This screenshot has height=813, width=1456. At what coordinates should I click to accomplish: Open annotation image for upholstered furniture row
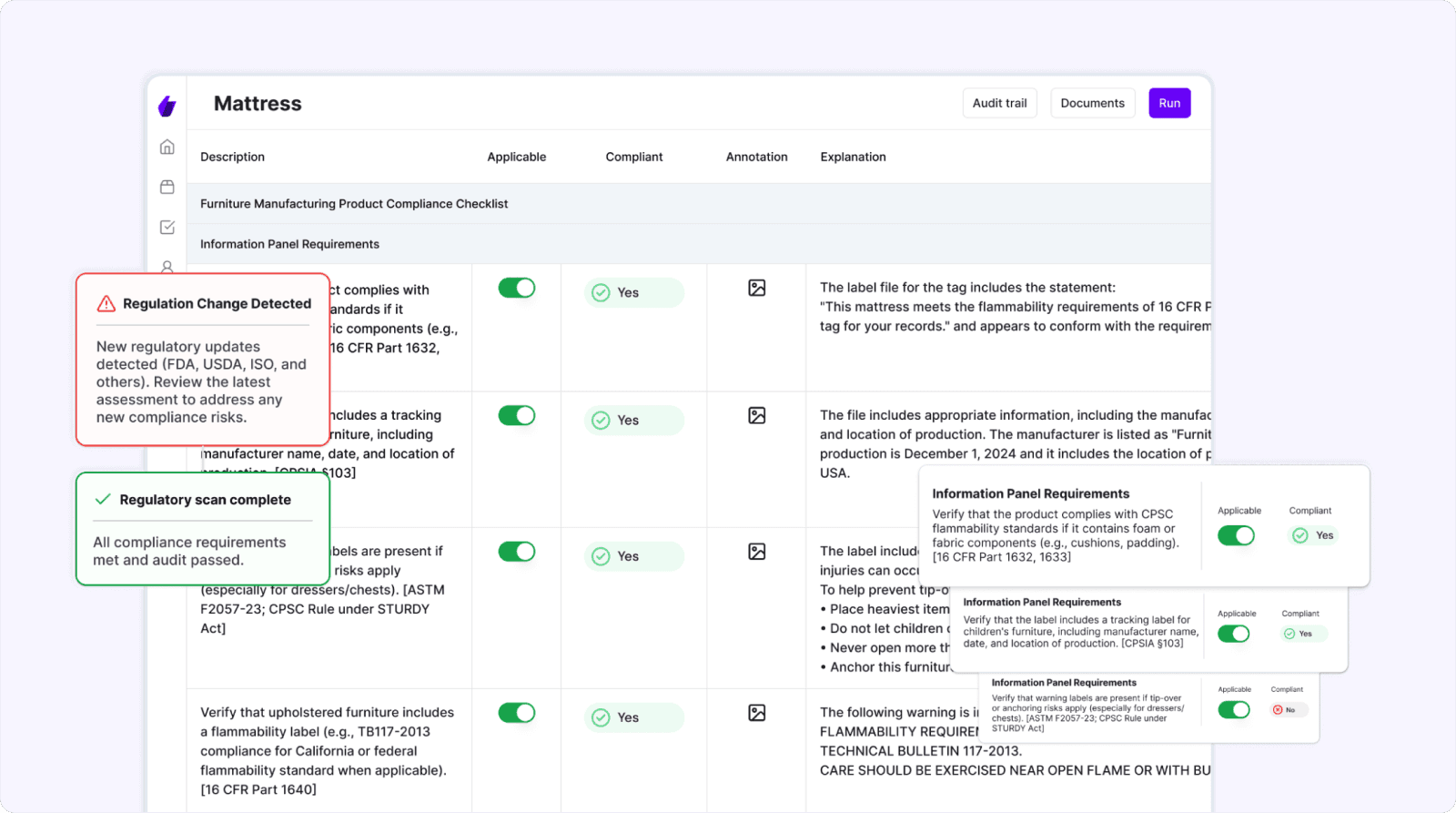[x=757, y=713]
